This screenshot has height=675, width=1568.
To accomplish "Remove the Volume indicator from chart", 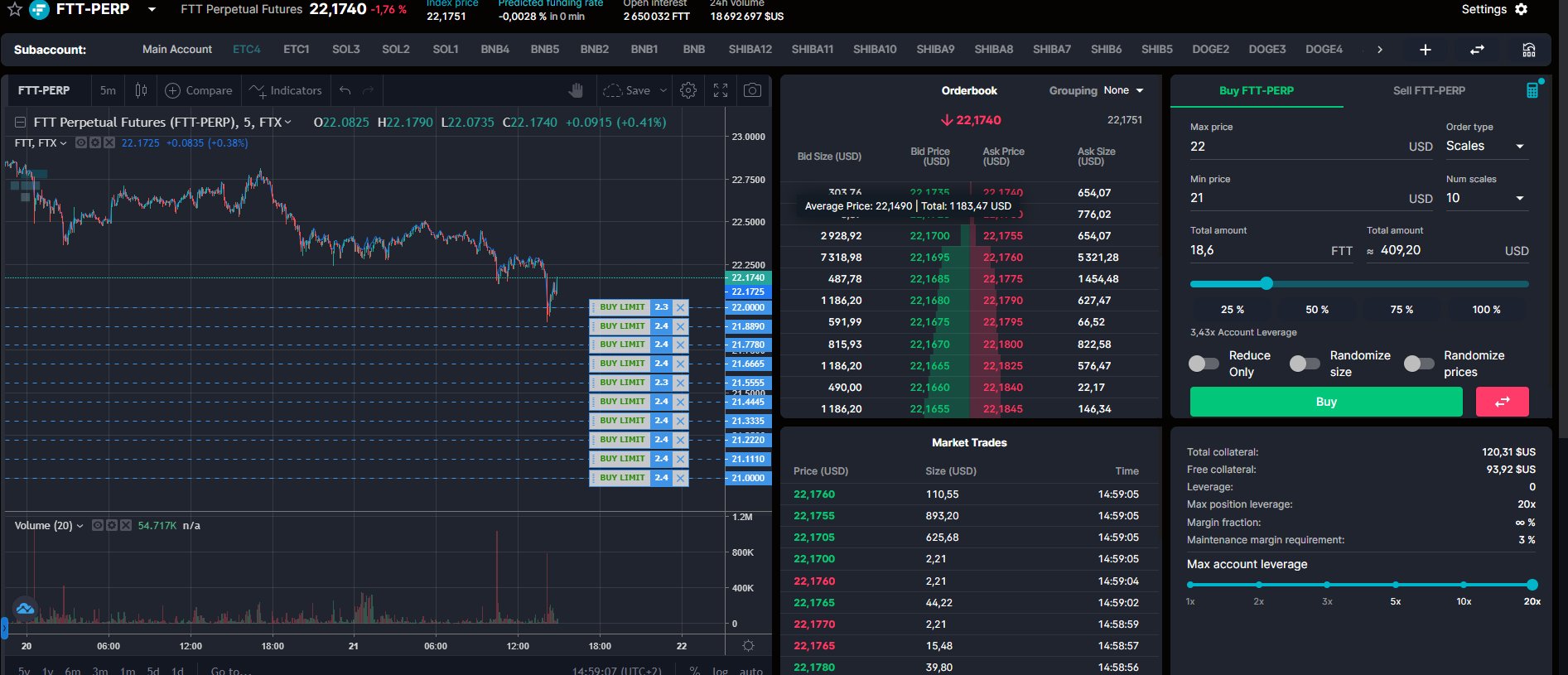I will tap(126, 525).
